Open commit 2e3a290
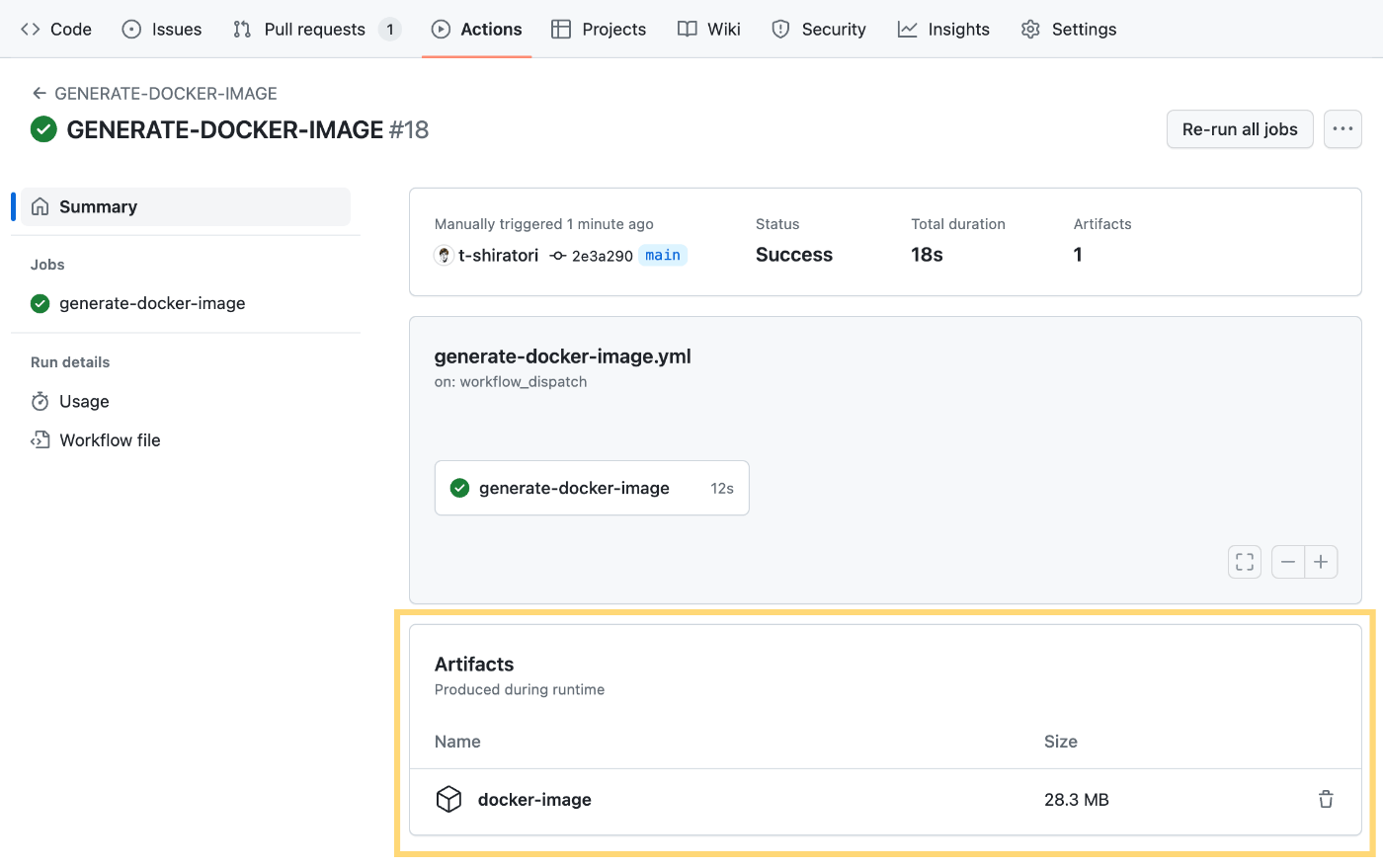Image resolution: width=1383 pixels, height=868 pixels. click(603, 256)
